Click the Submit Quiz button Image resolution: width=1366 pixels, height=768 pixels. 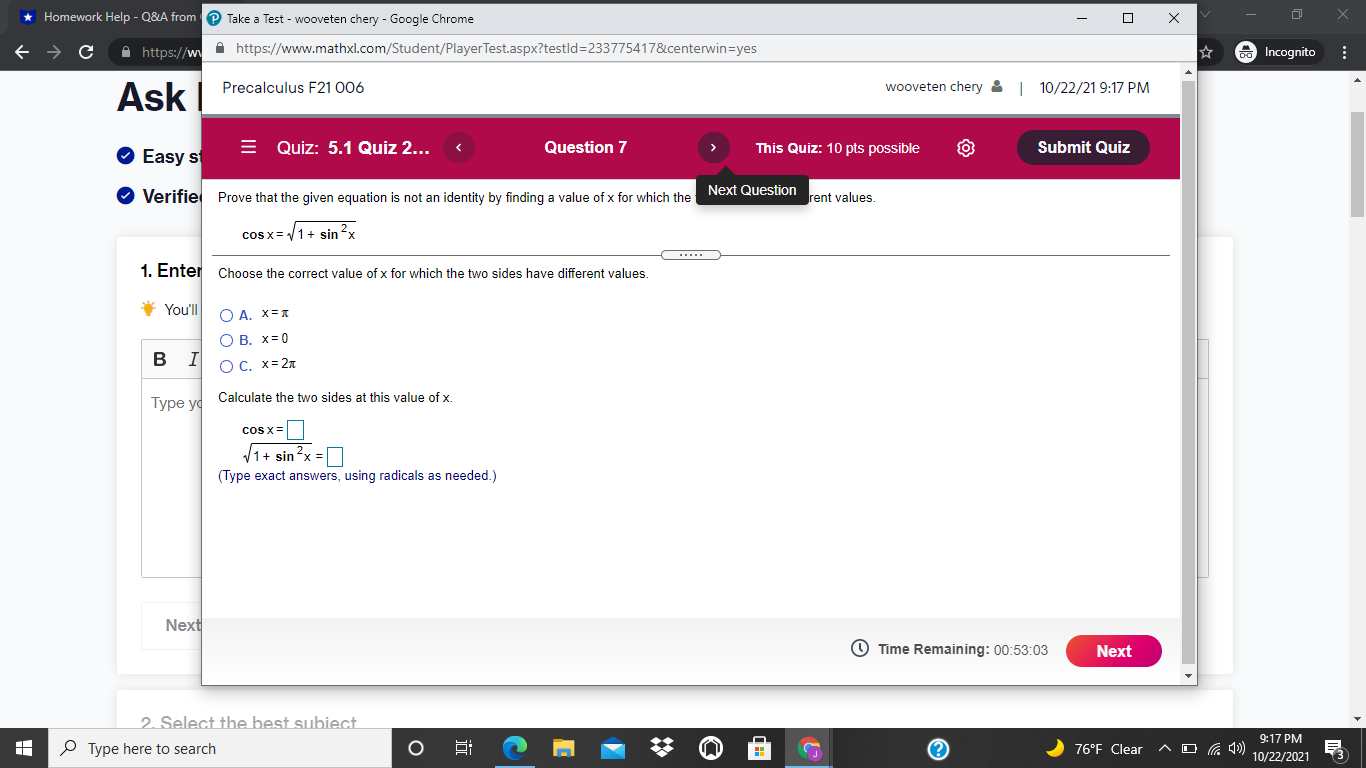(x=1083, y=147)
